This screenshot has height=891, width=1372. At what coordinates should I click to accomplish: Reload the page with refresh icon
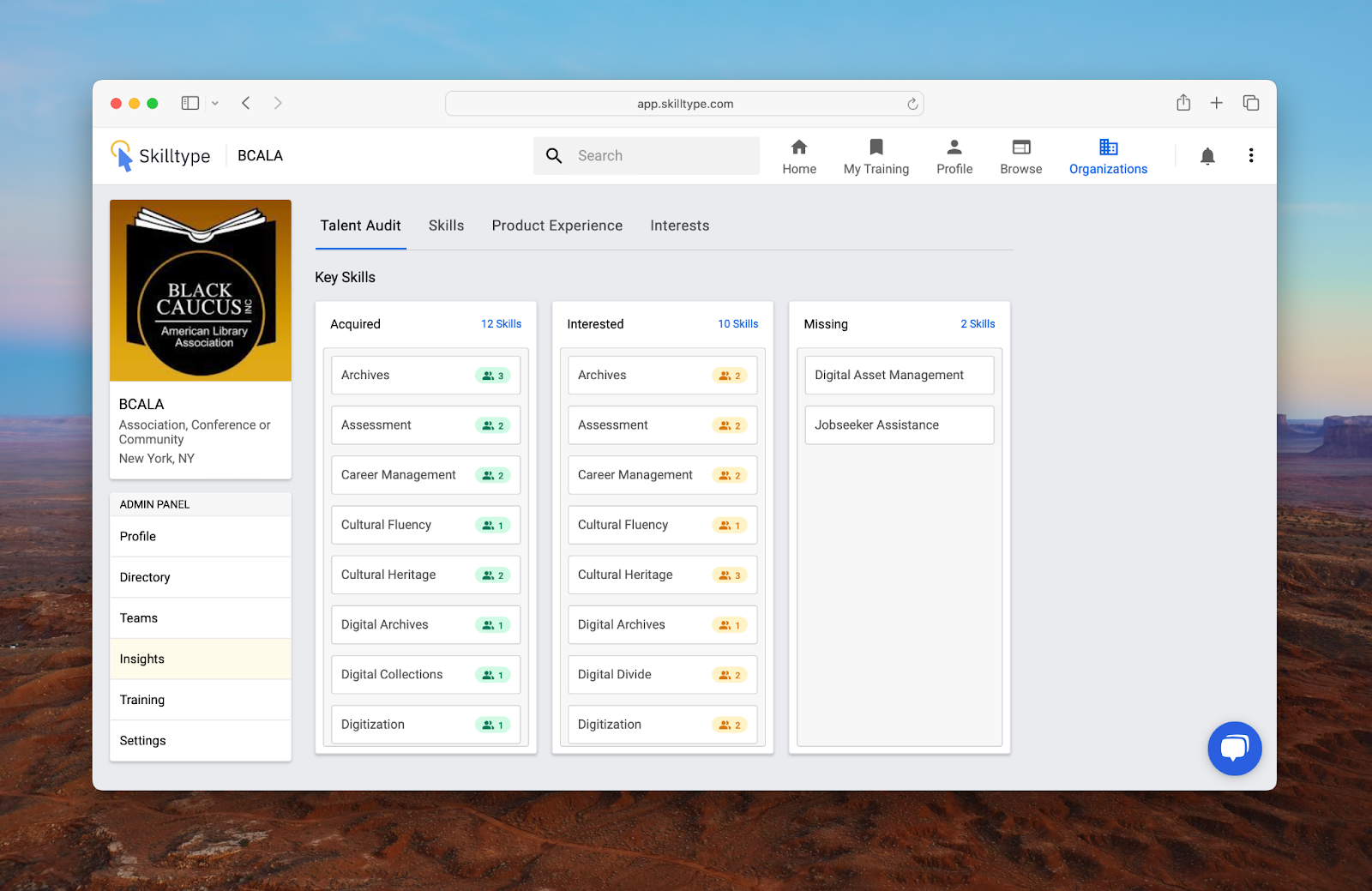[x=912, y=104]
